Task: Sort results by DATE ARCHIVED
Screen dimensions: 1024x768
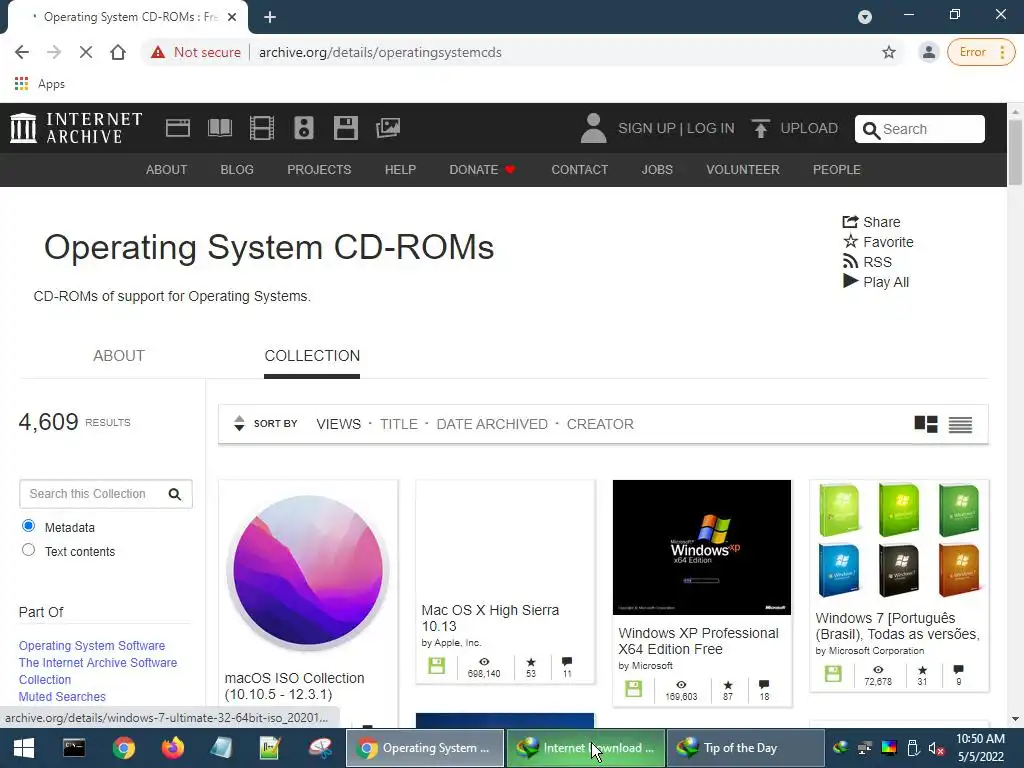Action: pos(492,424)
